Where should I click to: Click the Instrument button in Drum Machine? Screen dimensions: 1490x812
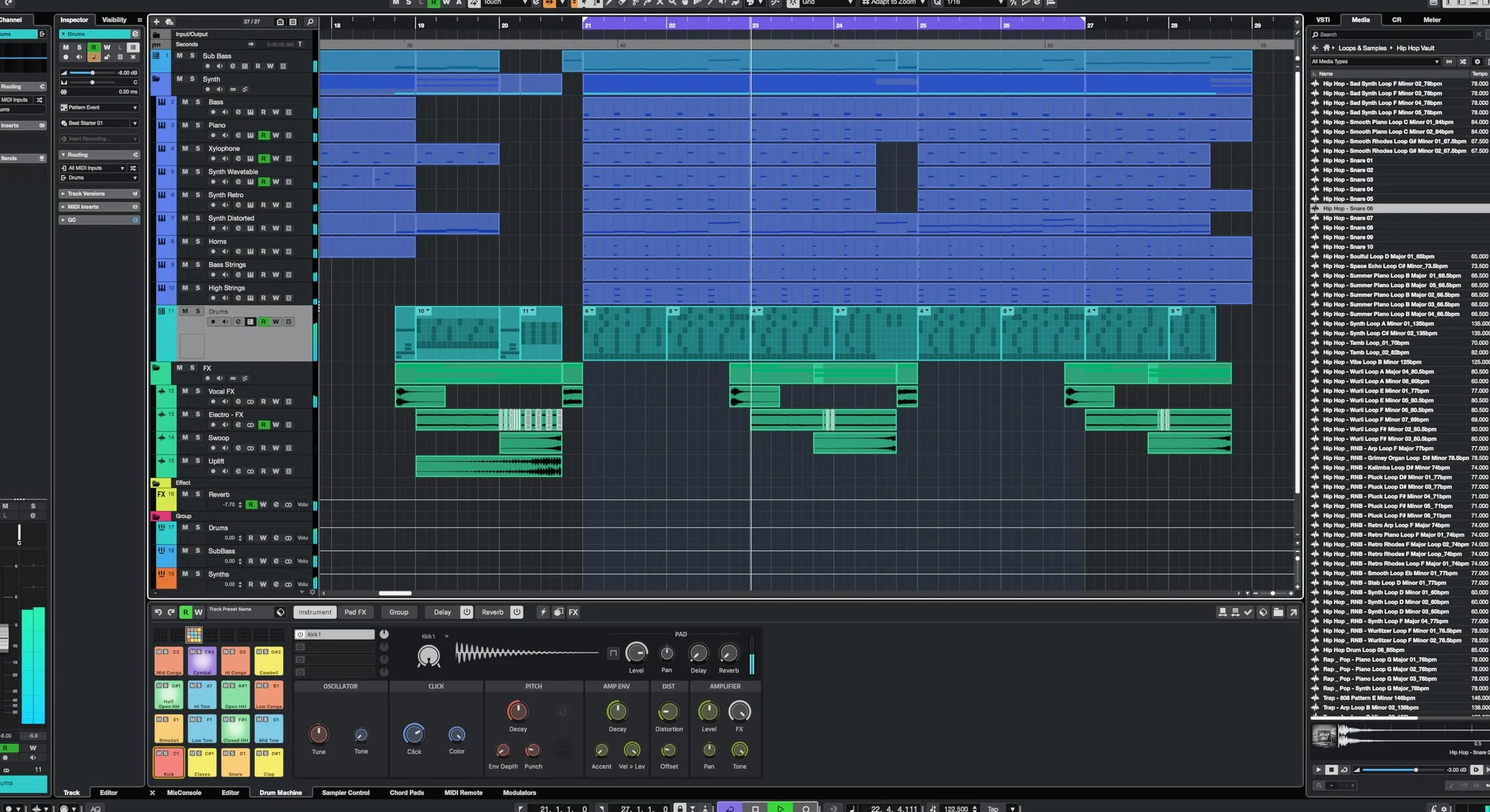(x=315, y=612)
